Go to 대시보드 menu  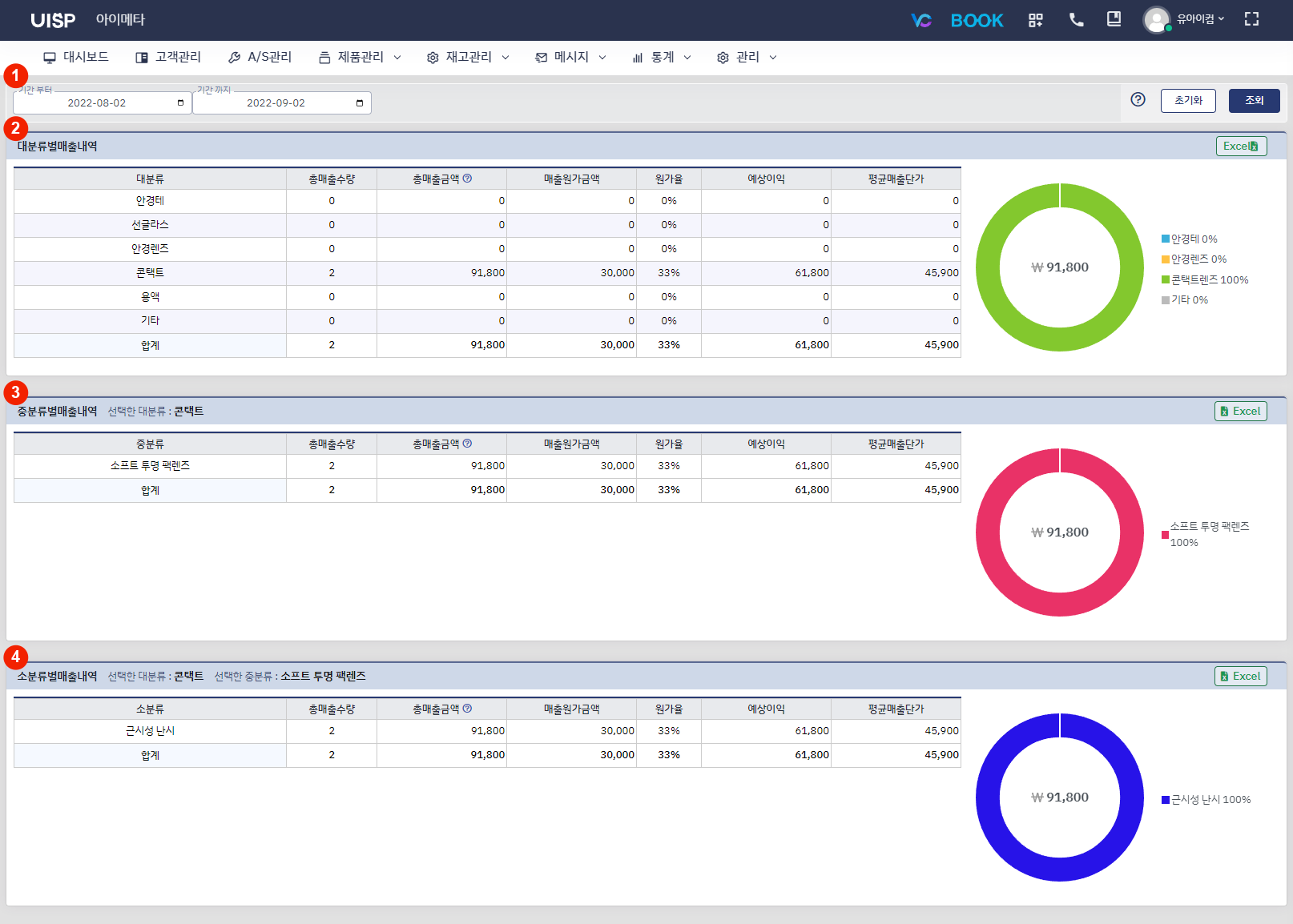tap(76, 58)
